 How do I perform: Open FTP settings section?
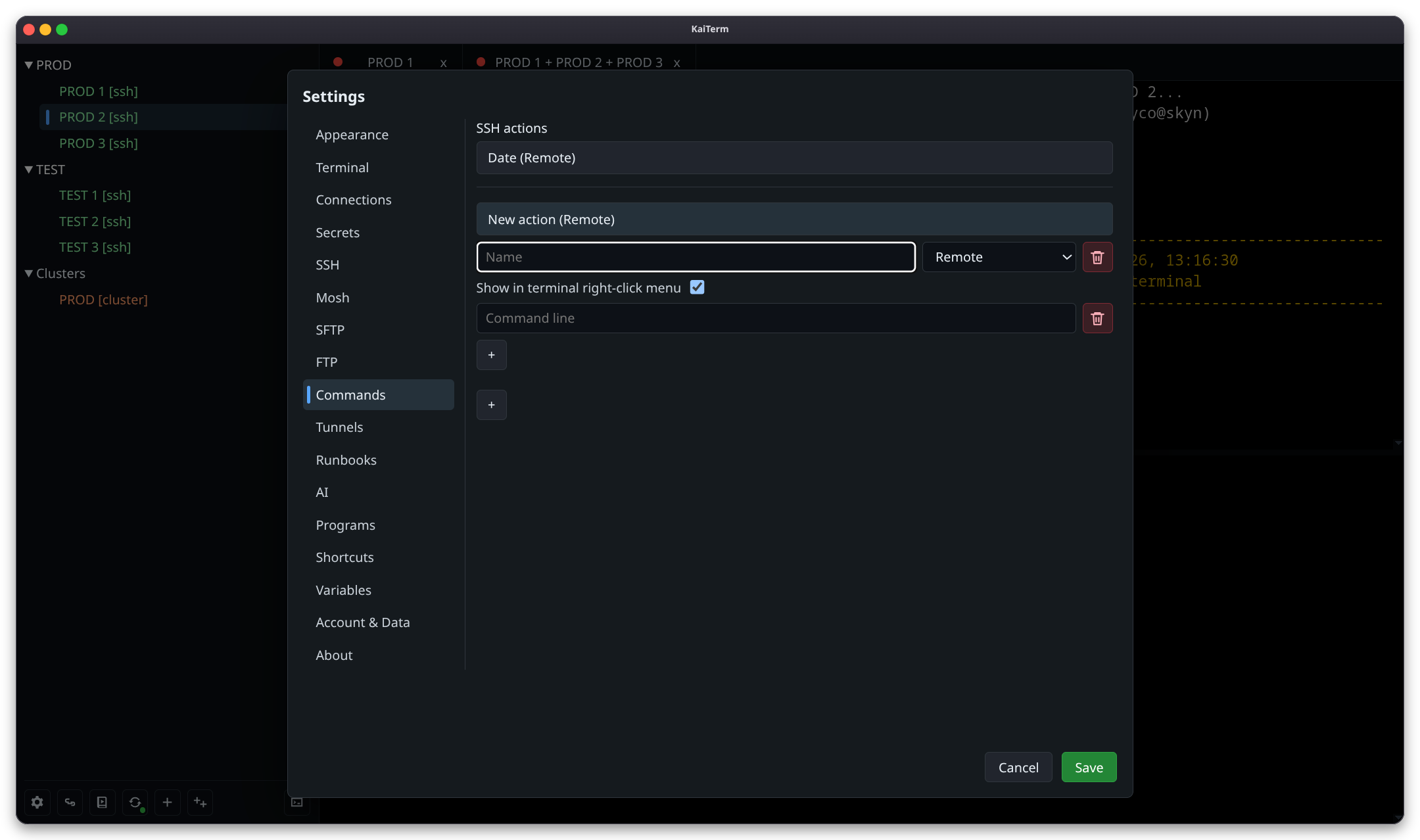tap(379, 362)
